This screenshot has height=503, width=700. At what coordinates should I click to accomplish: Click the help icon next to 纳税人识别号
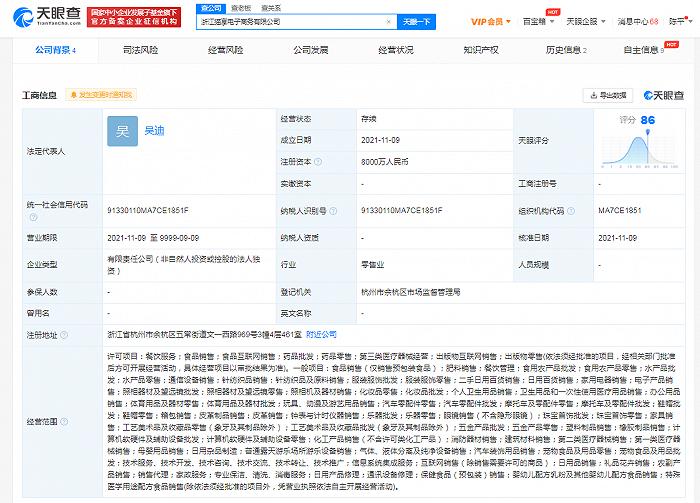click(333, 211)
